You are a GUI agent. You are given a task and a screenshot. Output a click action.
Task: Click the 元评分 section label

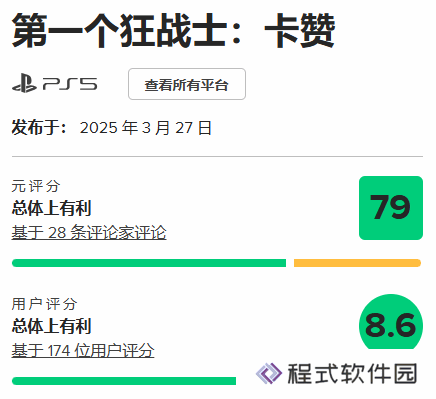pos(36,186)
